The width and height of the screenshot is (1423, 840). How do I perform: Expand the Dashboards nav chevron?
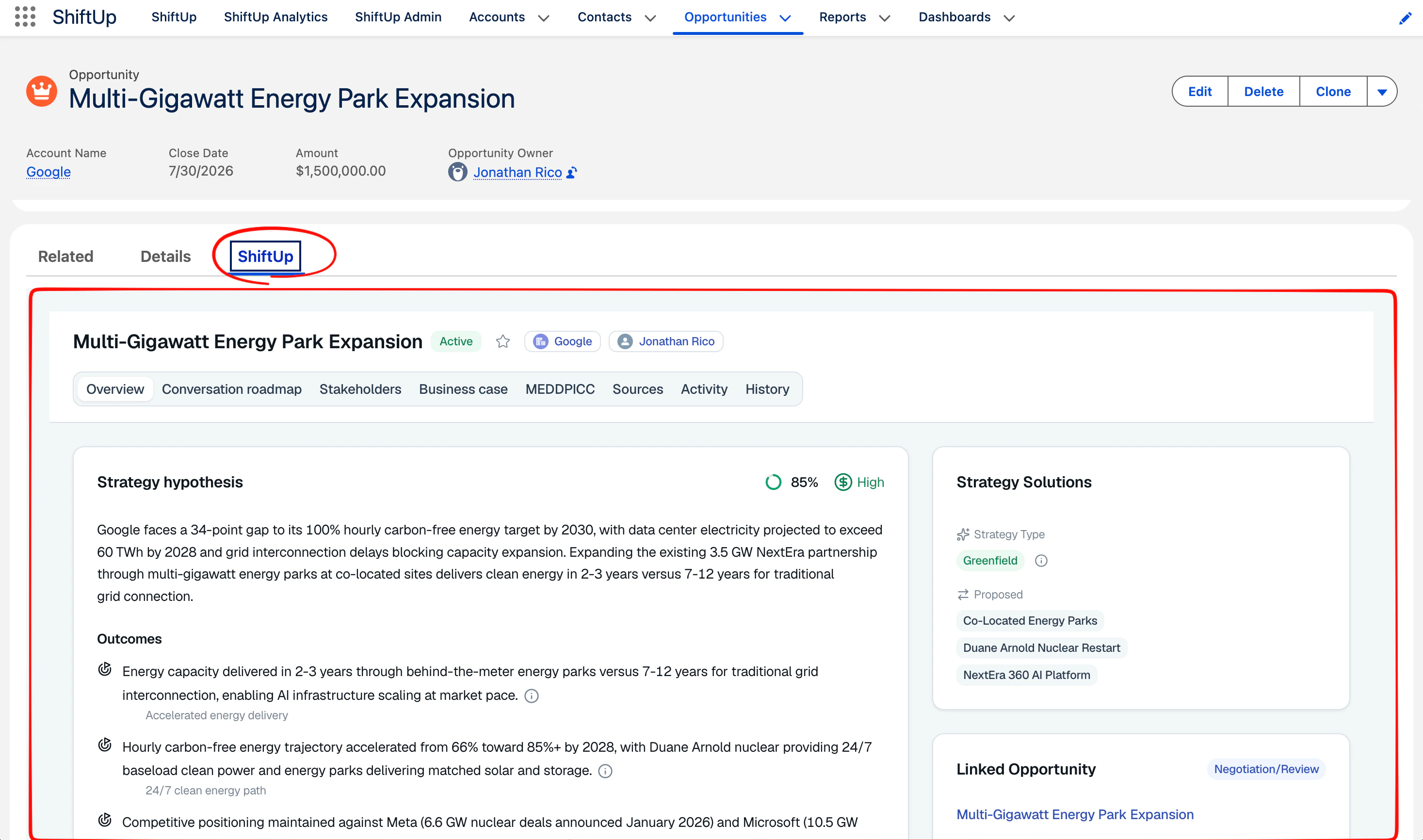click(x=1009, y=18)
